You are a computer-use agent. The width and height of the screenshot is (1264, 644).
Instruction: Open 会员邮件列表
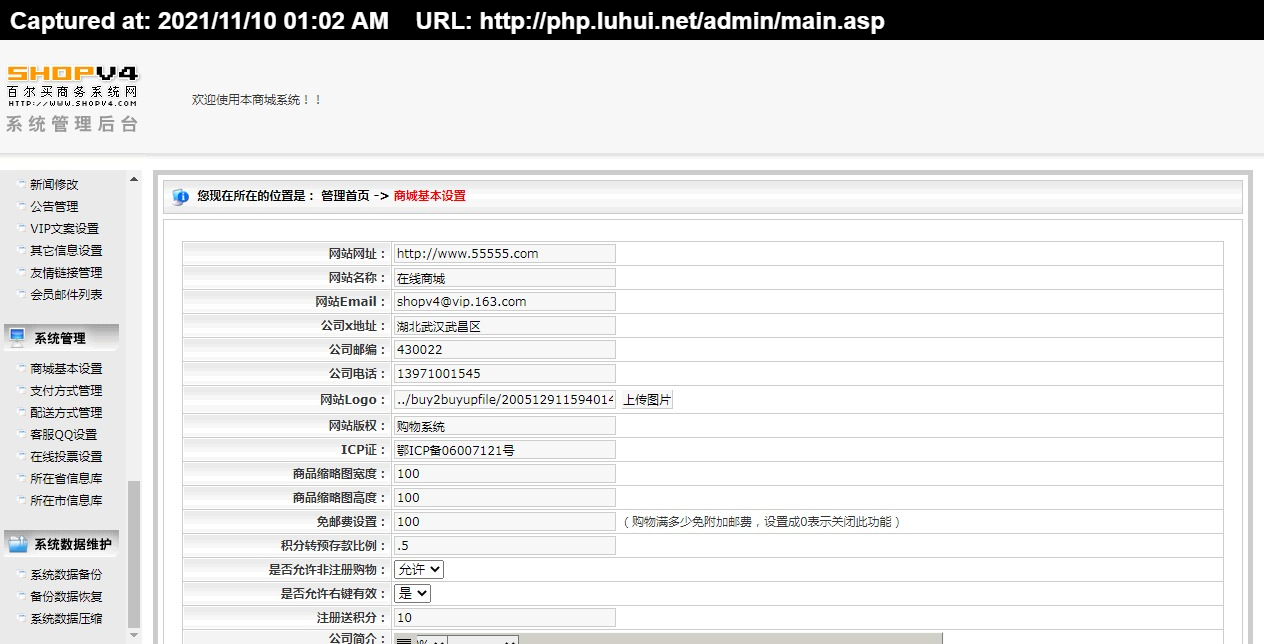(x=66, y=294)
